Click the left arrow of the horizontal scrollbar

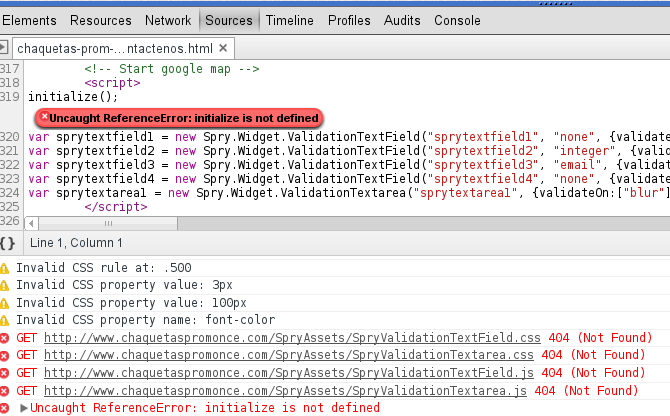(31, 223)
